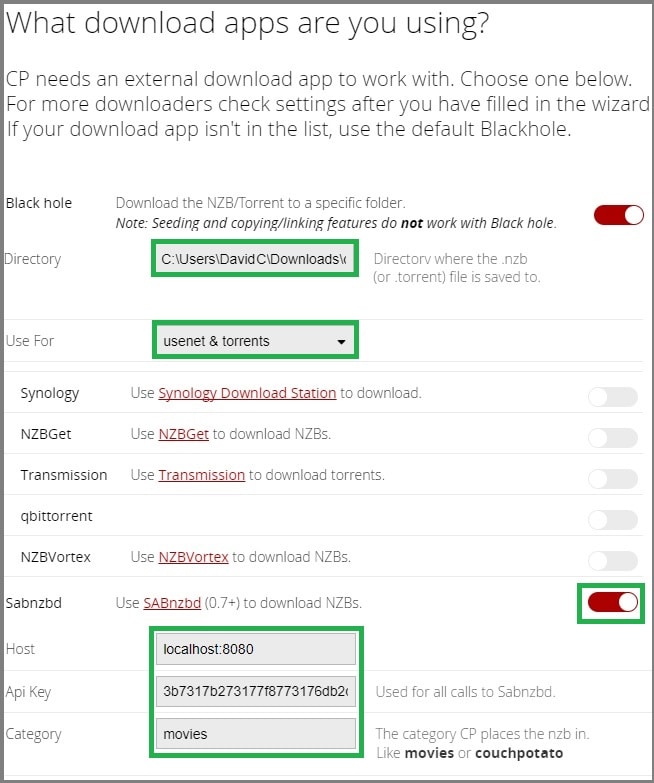Click the Black hole section label
Screen dimensions: 654x783
(39, 203)
